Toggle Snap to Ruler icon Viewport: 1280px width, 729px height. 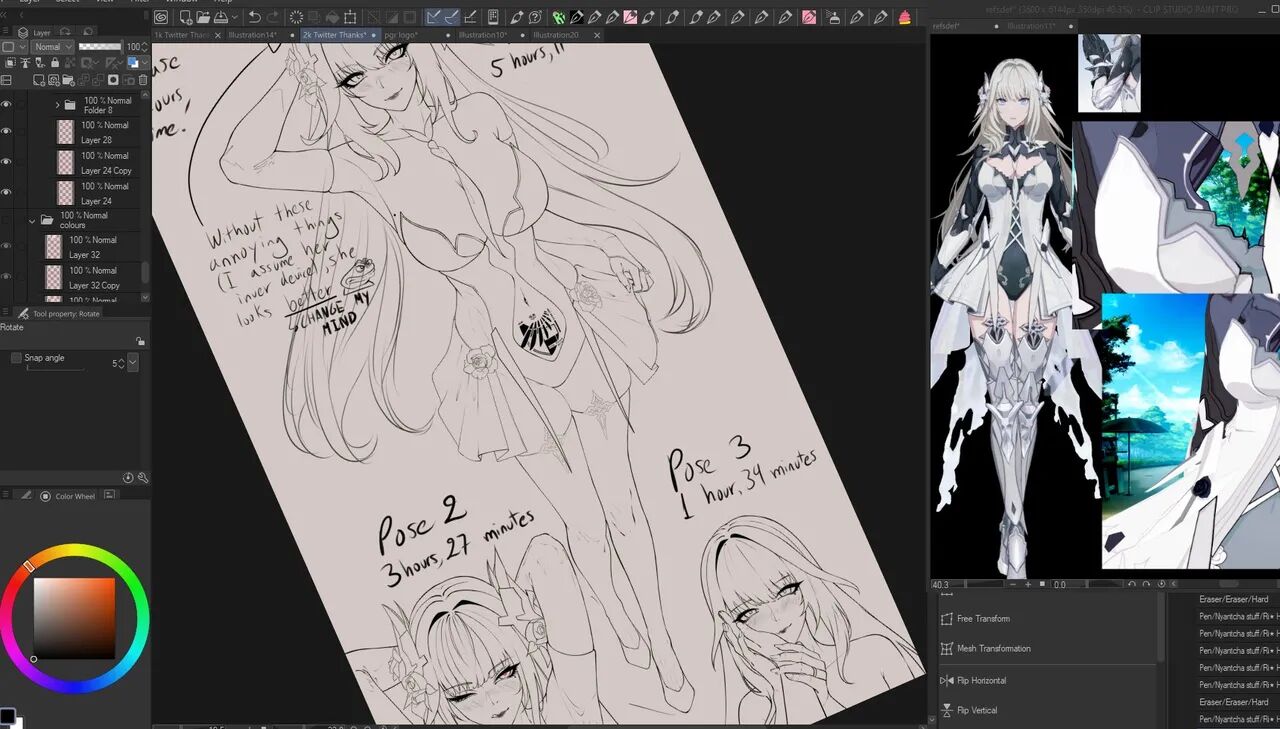pyautogui.click(x=433, y=17)
